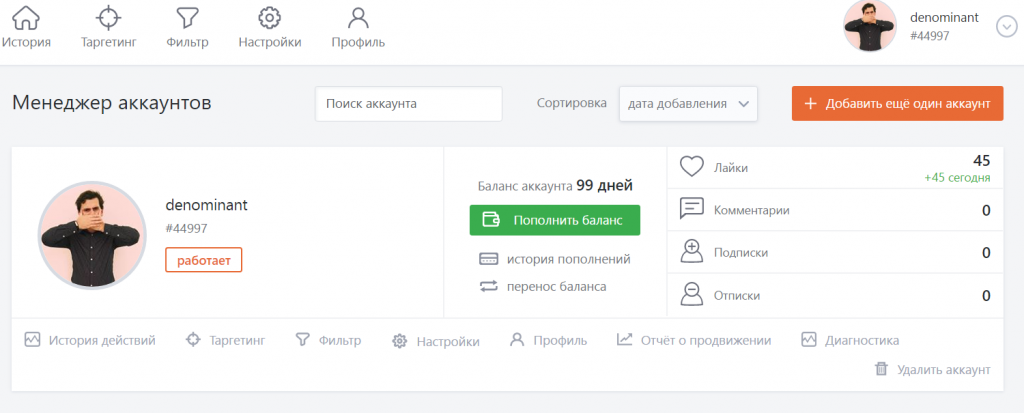Click the green Пополнить баланс button
The height and width of the screenshot is (413, 1024).
(554, 220)
